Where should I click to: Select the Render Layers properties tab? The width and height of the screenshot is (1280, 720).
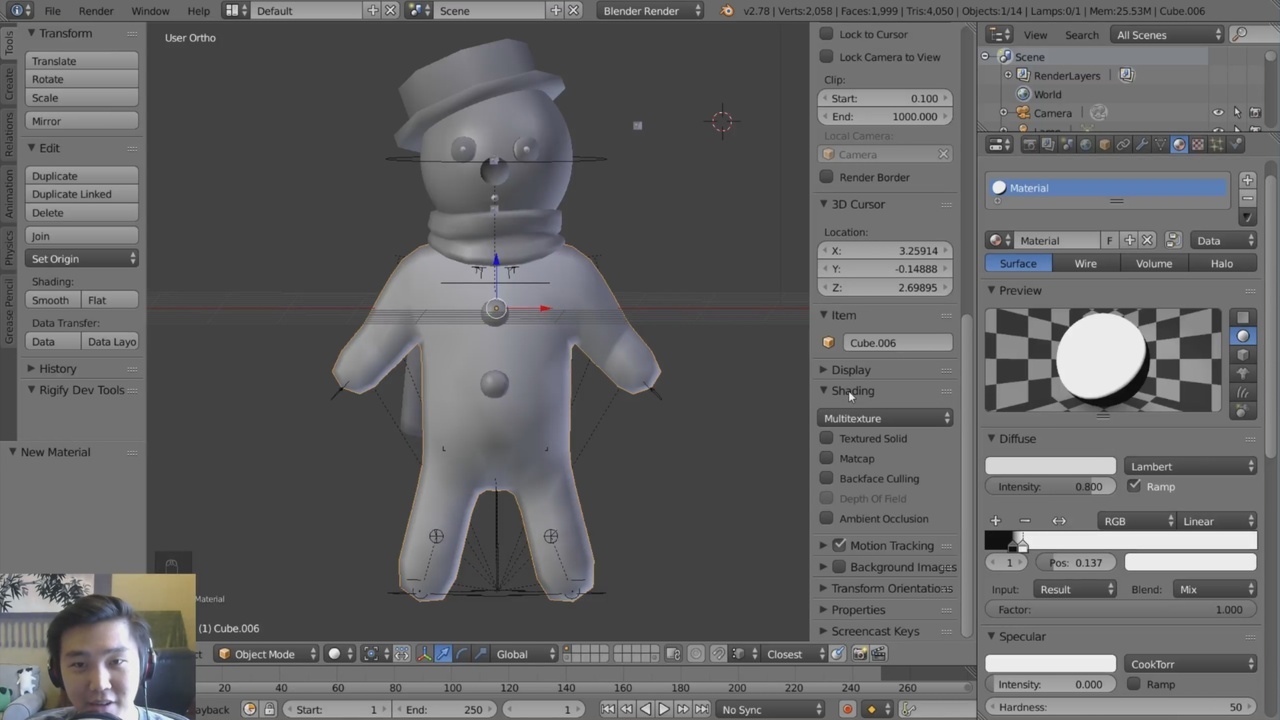pos(1048,144)
